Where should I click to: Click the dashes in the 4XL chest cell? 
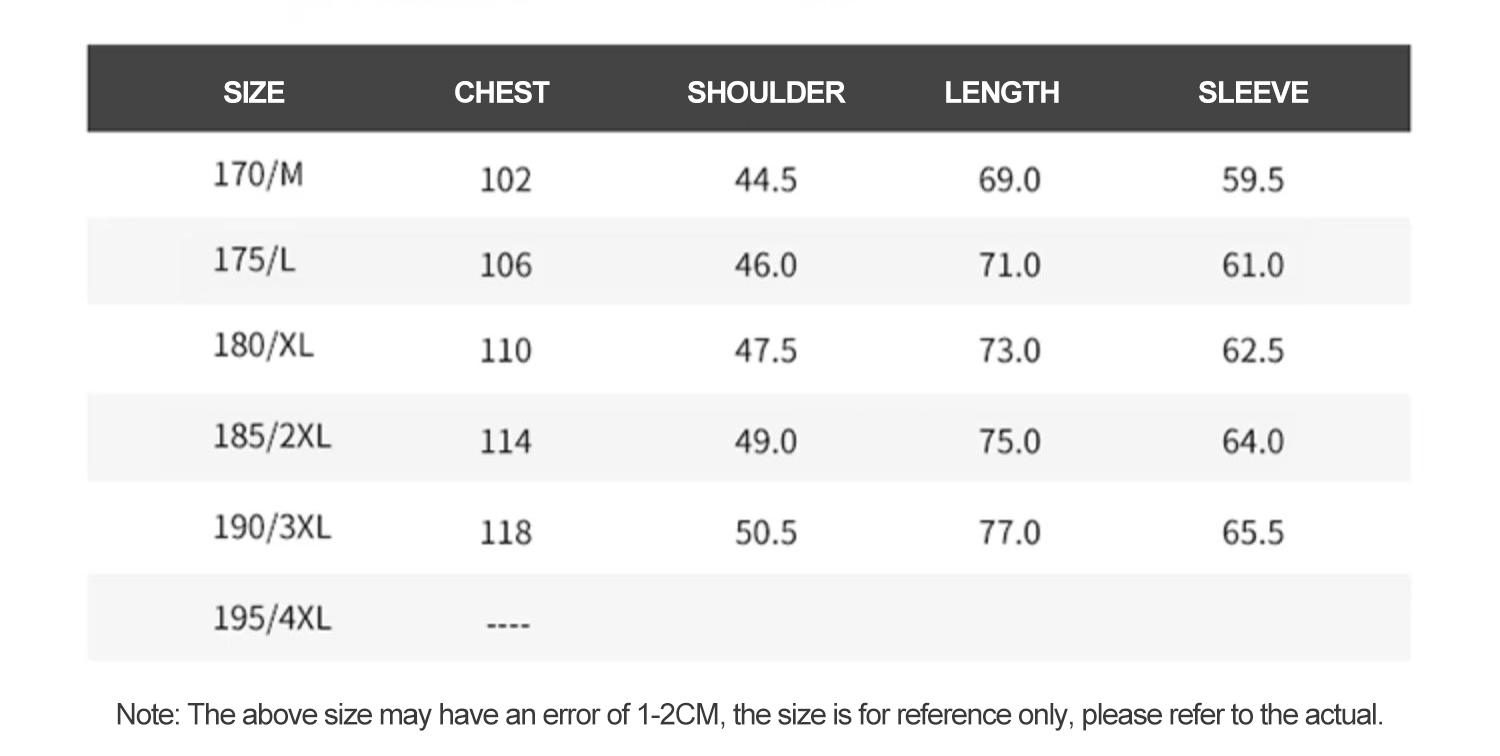pyautogui.click(x=508, y=626)
